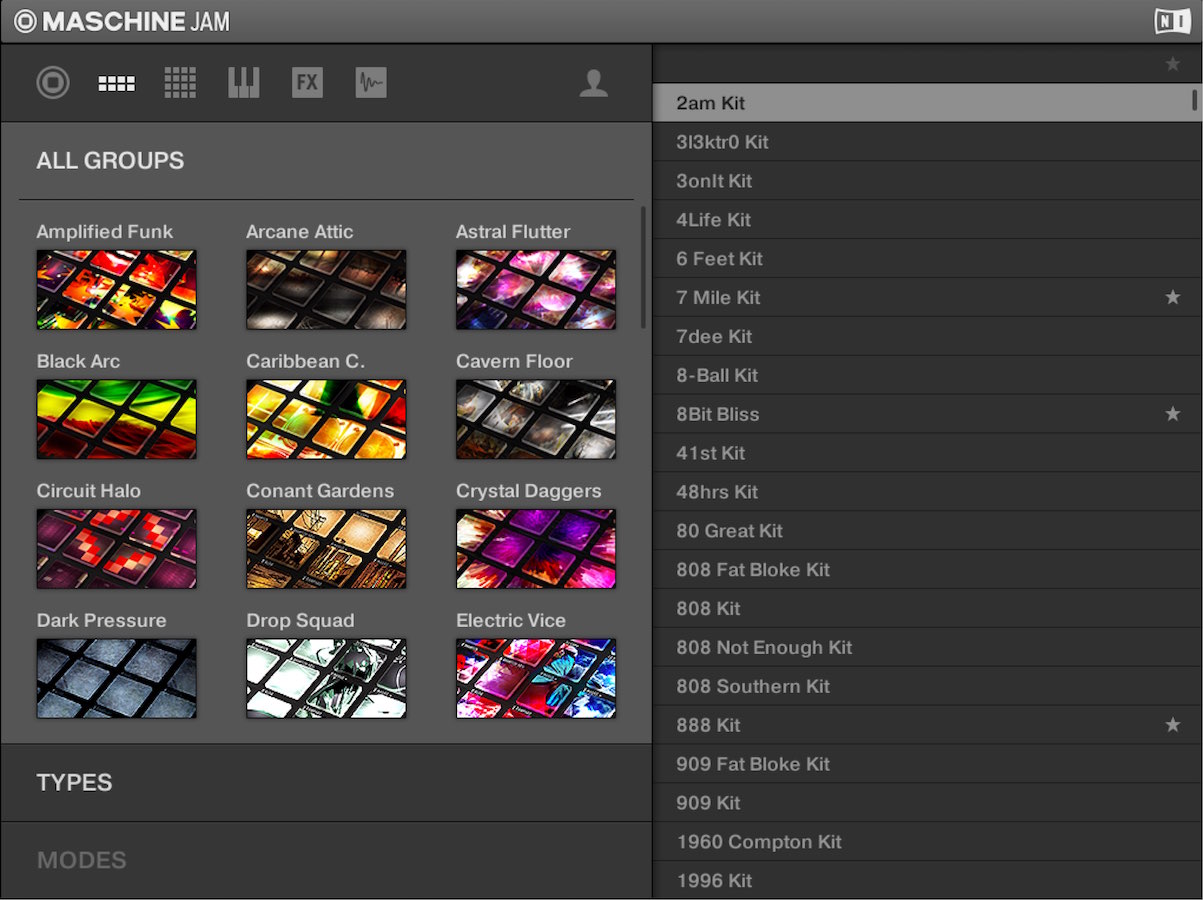Select the Projects browser icon
This screenshot has height=900, width=1203.
click(53, 82)
